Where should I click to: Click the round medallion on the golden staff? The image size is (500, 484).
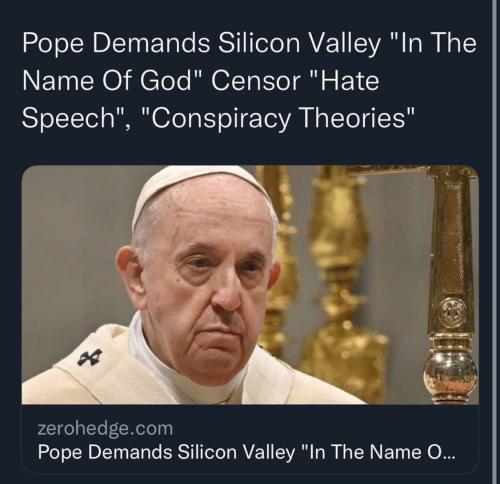[453, 311]
